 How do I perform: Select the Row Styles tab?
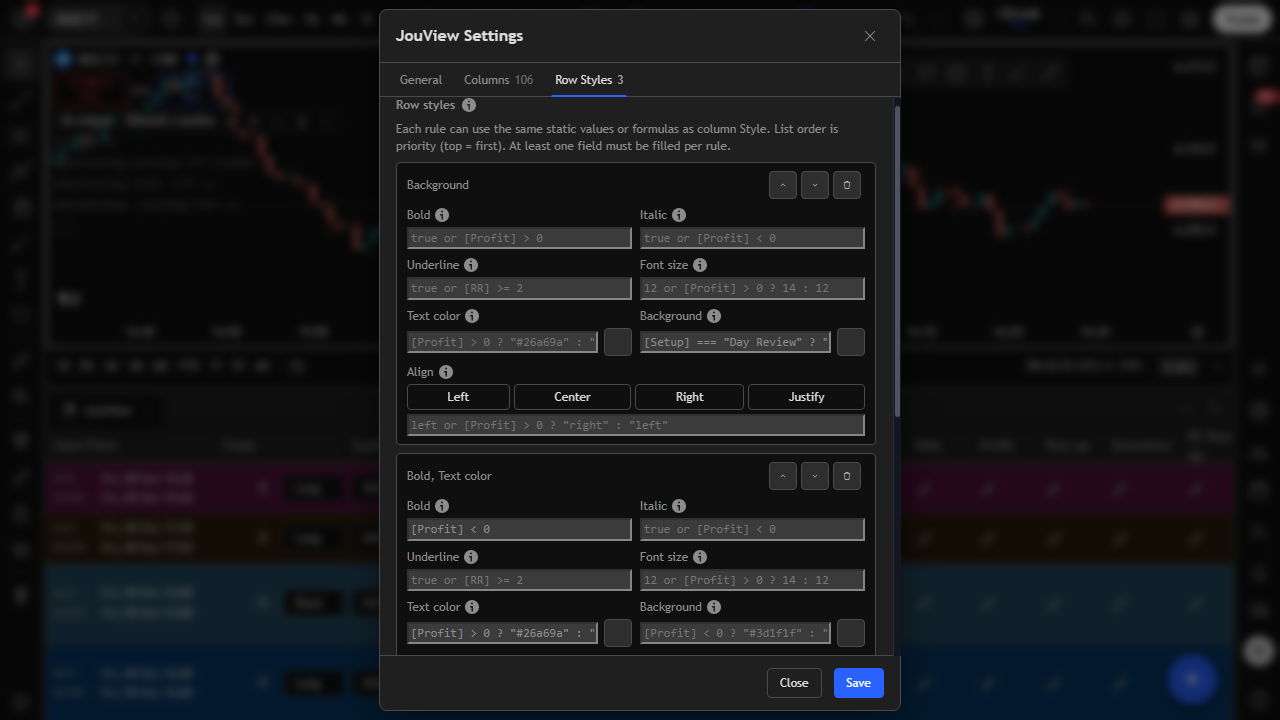point(589,80)
